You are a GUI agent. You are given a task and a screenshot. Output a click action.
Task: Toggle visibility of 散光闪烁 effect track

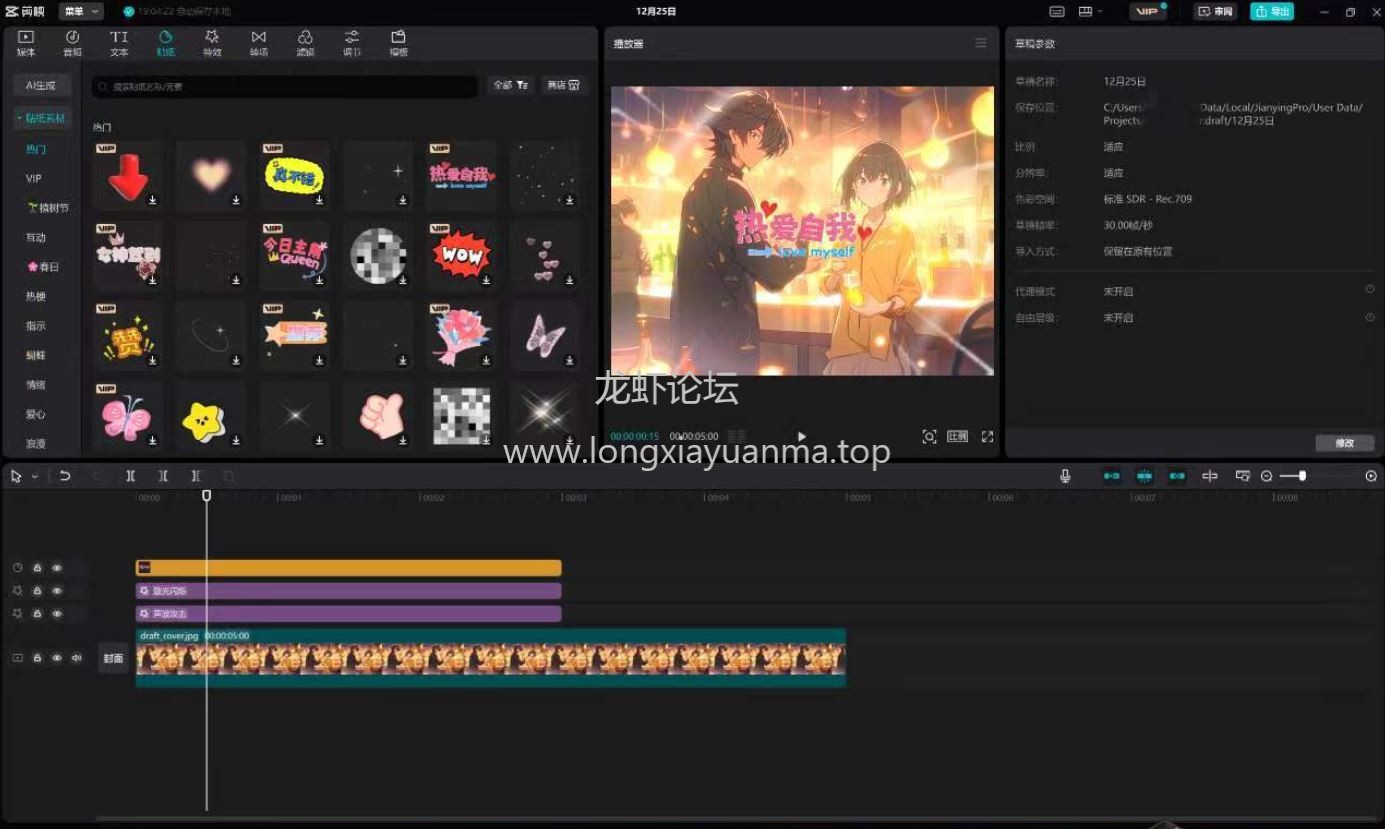[x=57, y=591]
